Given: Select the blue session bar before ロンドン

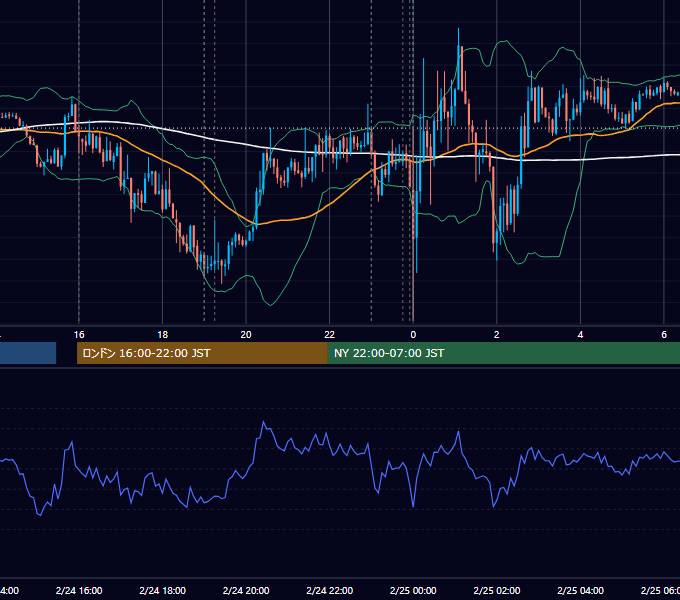Looking at the screenshot, I should 28,353.
